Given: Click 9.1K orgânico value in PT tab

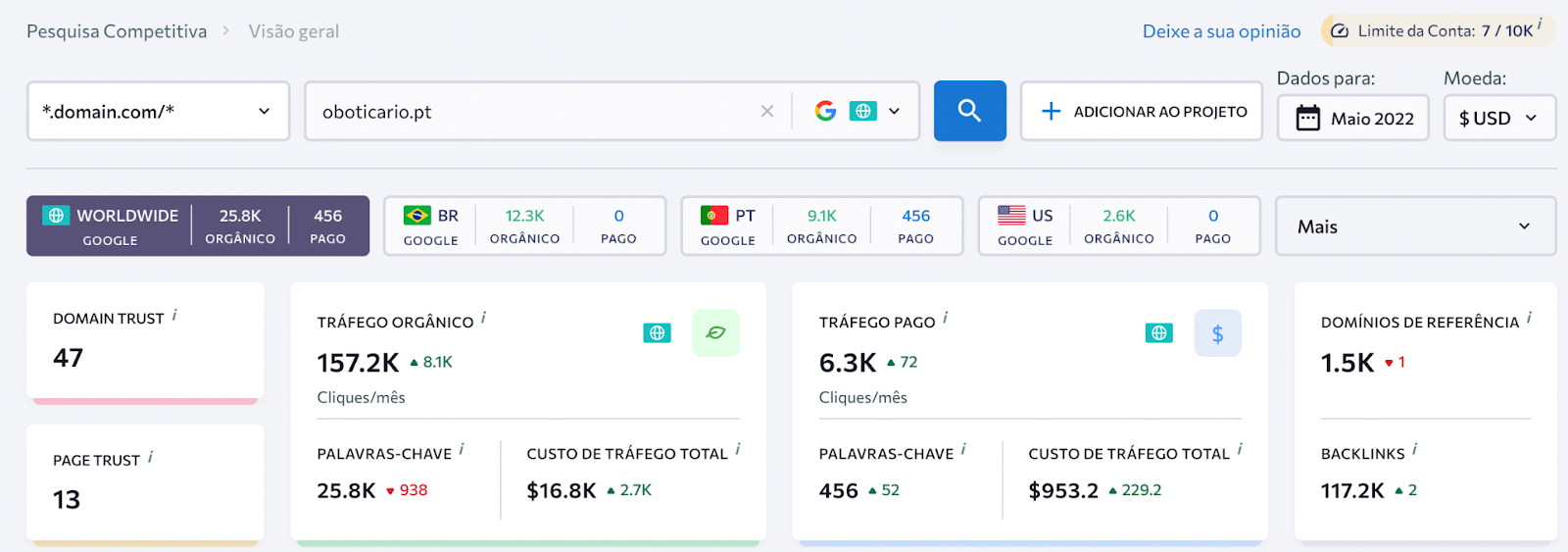Looking at the screenshot, I should (x=821, y=216).
